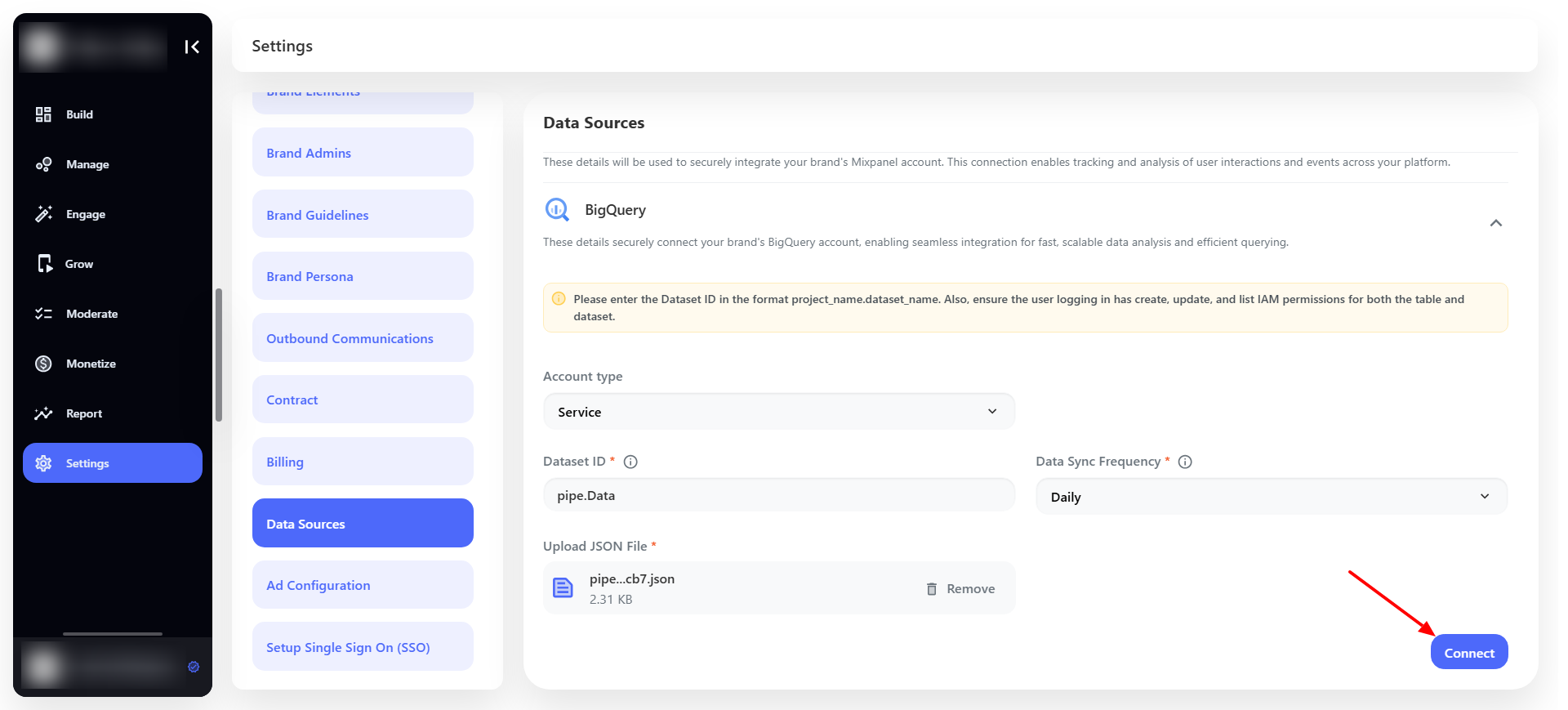1568x710 pixels.
Task: Open the Engage menu label
Action: coord(86,214)
